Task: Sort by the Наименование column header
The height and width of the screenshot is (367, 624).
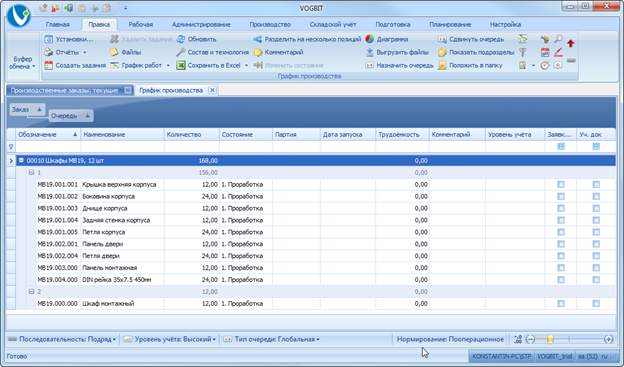Action: tap(122, 135)
